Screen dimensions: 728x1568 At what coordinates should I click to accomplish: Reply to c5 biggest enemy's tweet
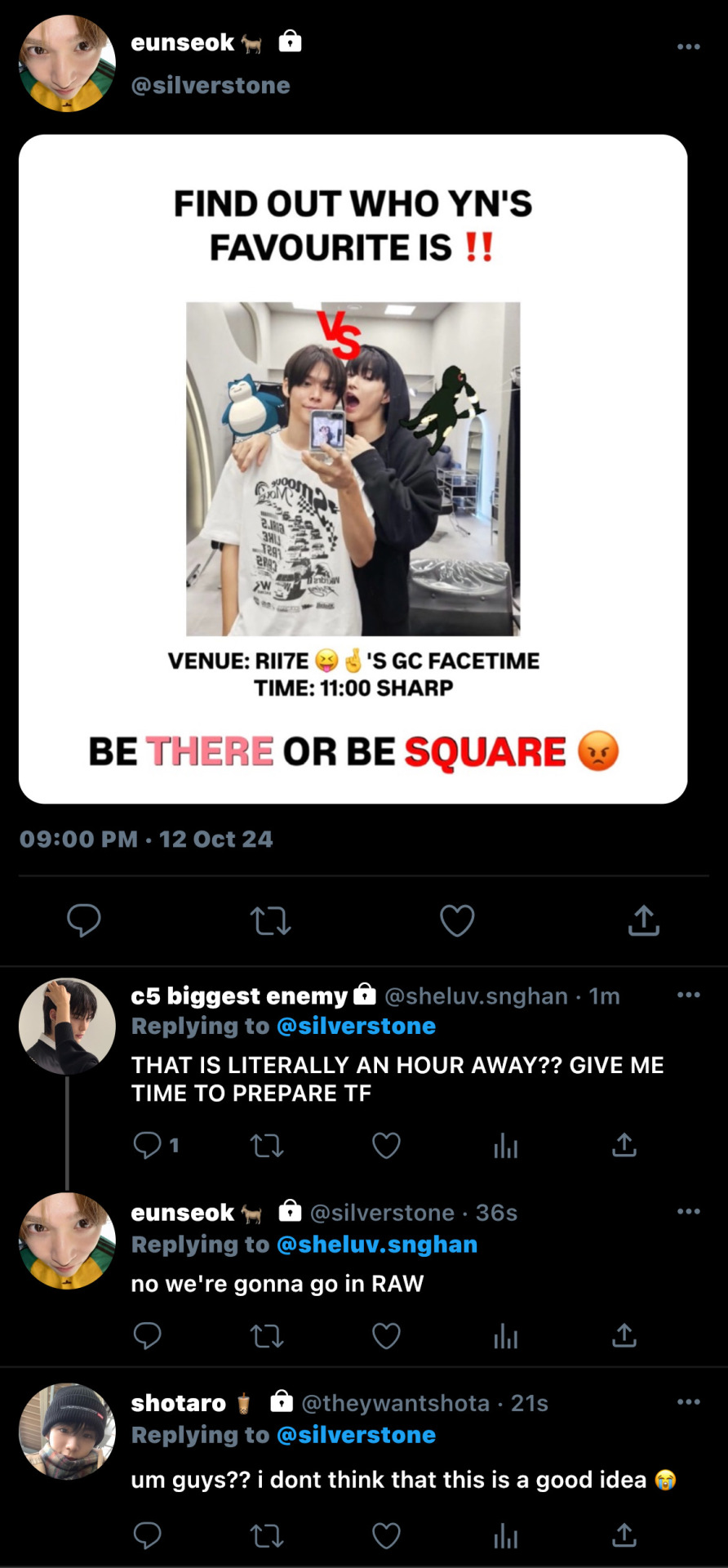[x=148, y=1146]
